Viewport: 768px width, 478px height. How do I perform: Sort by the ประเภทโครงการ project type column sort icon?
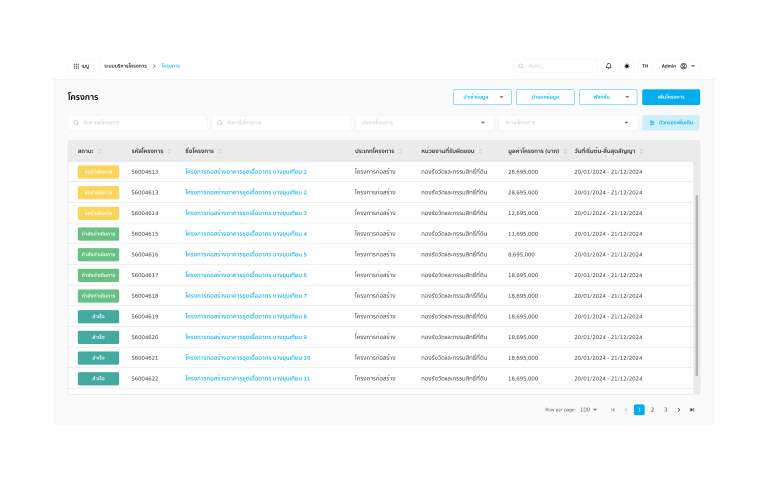tap(400, 151)
